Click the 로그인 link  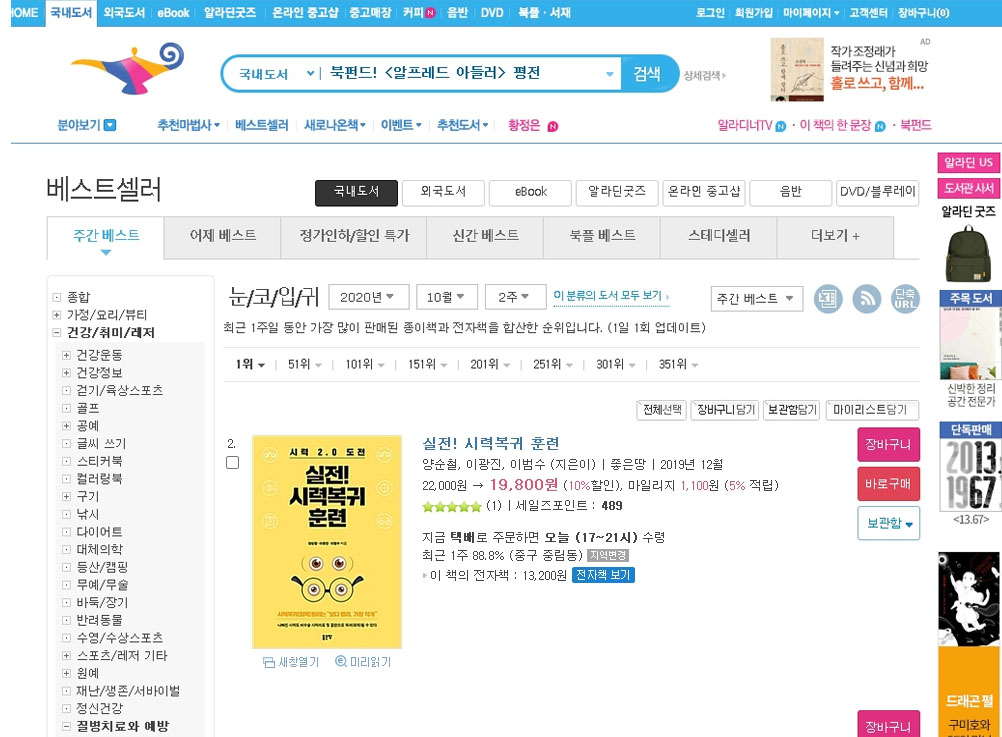709,13
